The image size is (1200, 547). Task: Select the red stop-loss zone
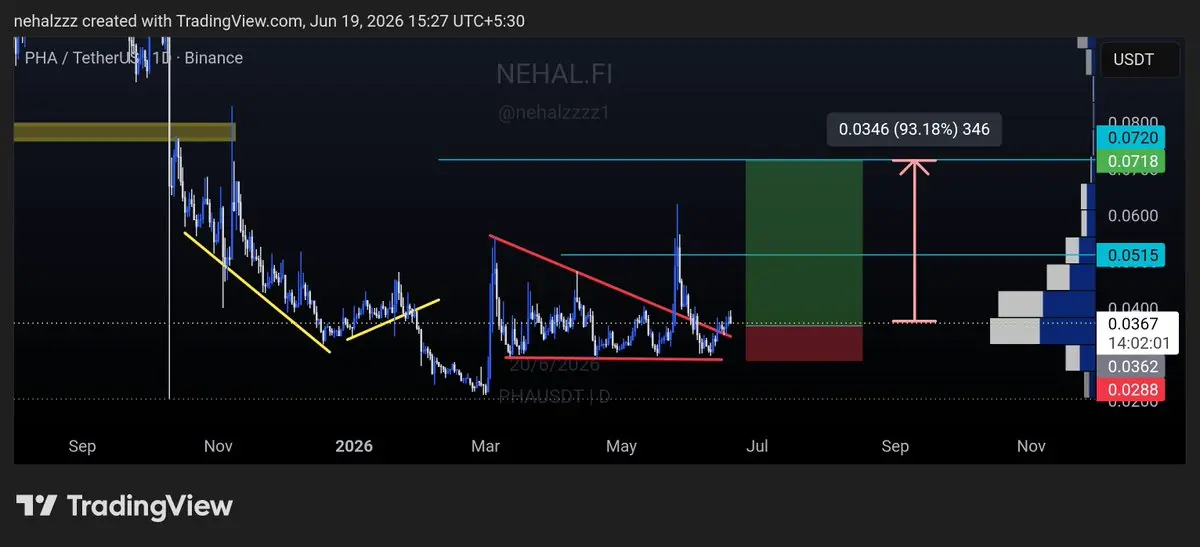(x=803, y=343)
